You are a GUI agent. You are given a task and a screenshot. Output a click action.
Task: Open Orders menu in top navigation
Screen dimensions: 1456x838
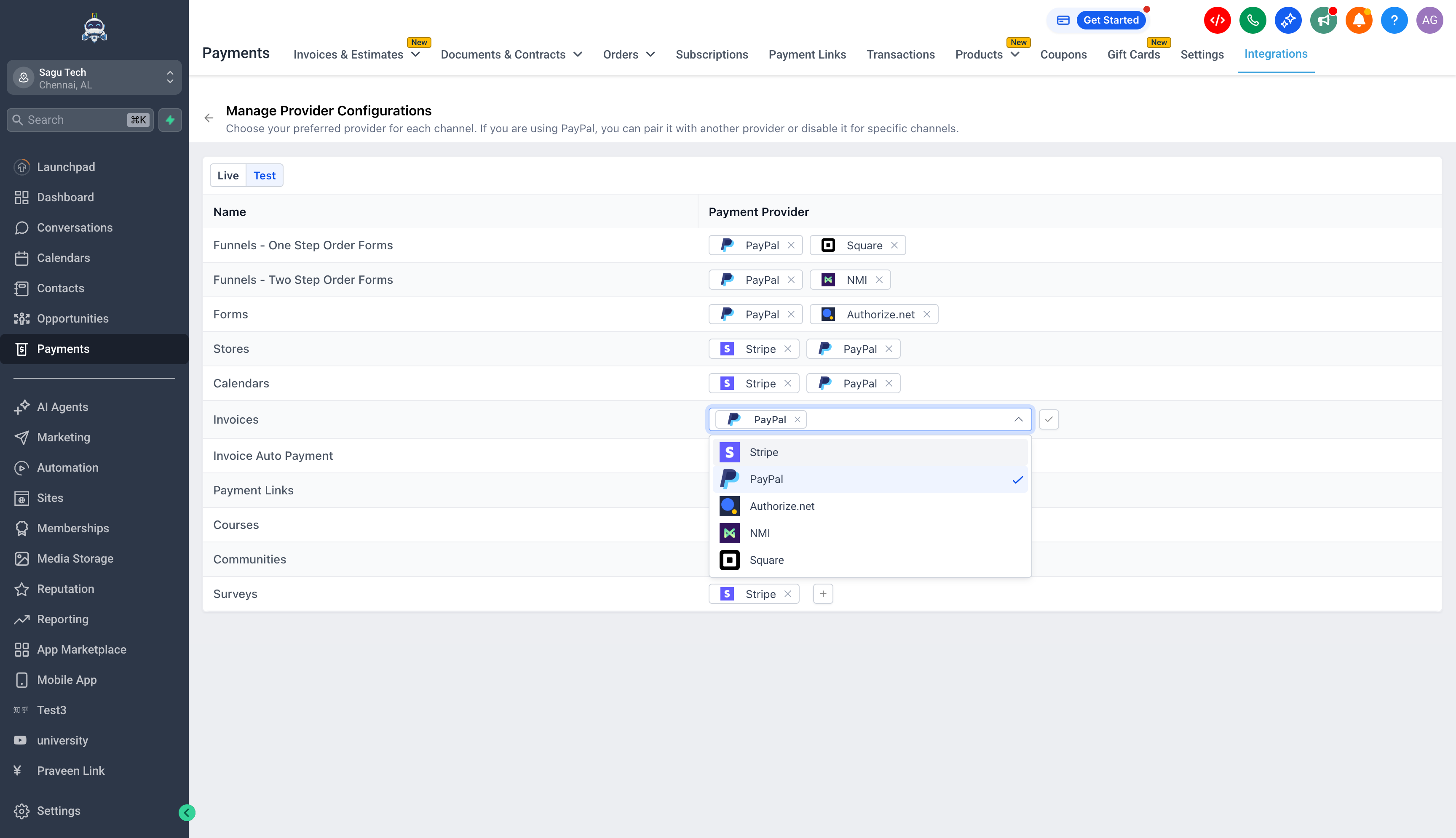(x=629, y=54)
